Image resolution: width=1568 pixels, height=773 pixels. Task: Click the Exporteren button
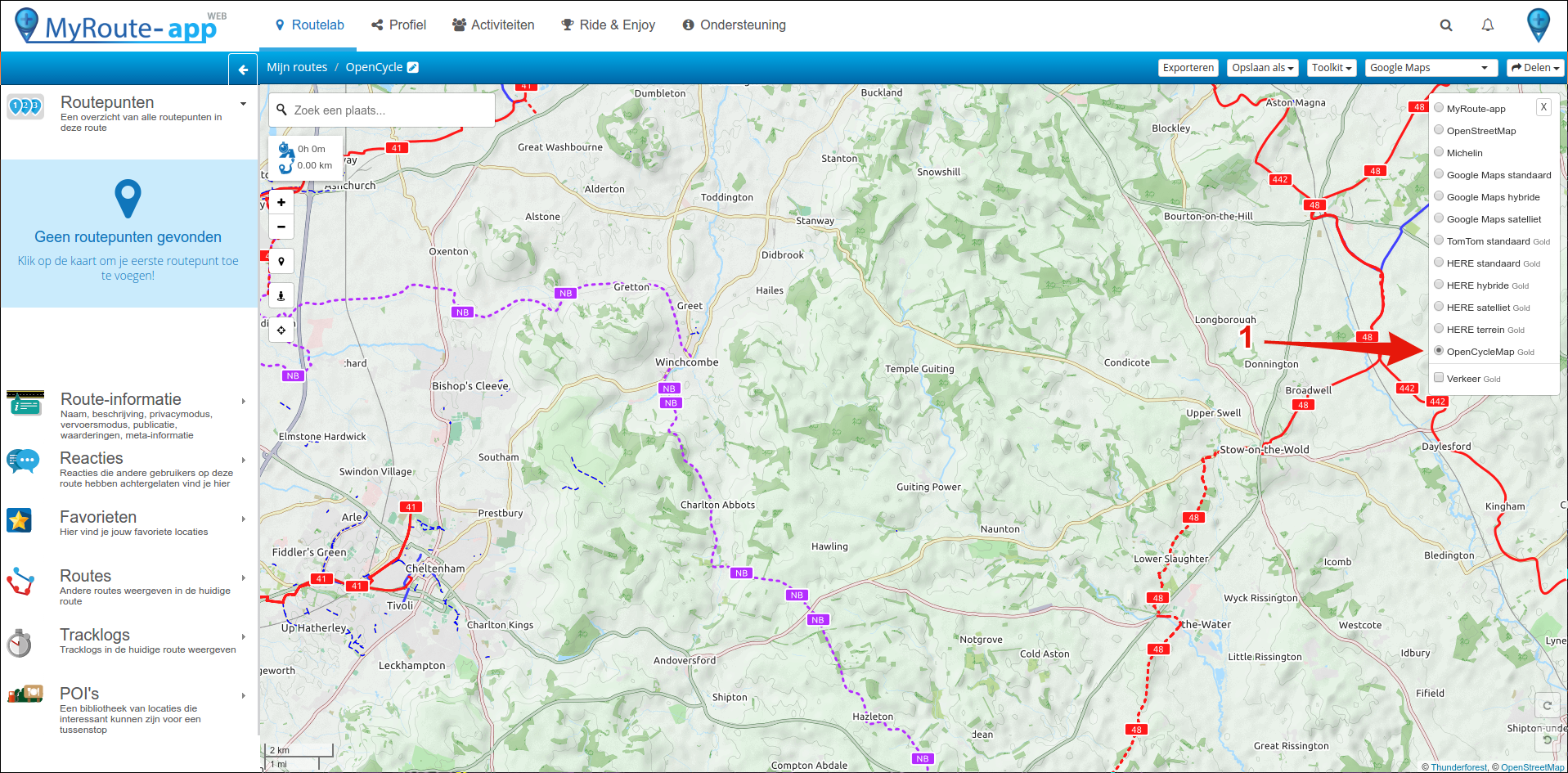pos(1188,68)
